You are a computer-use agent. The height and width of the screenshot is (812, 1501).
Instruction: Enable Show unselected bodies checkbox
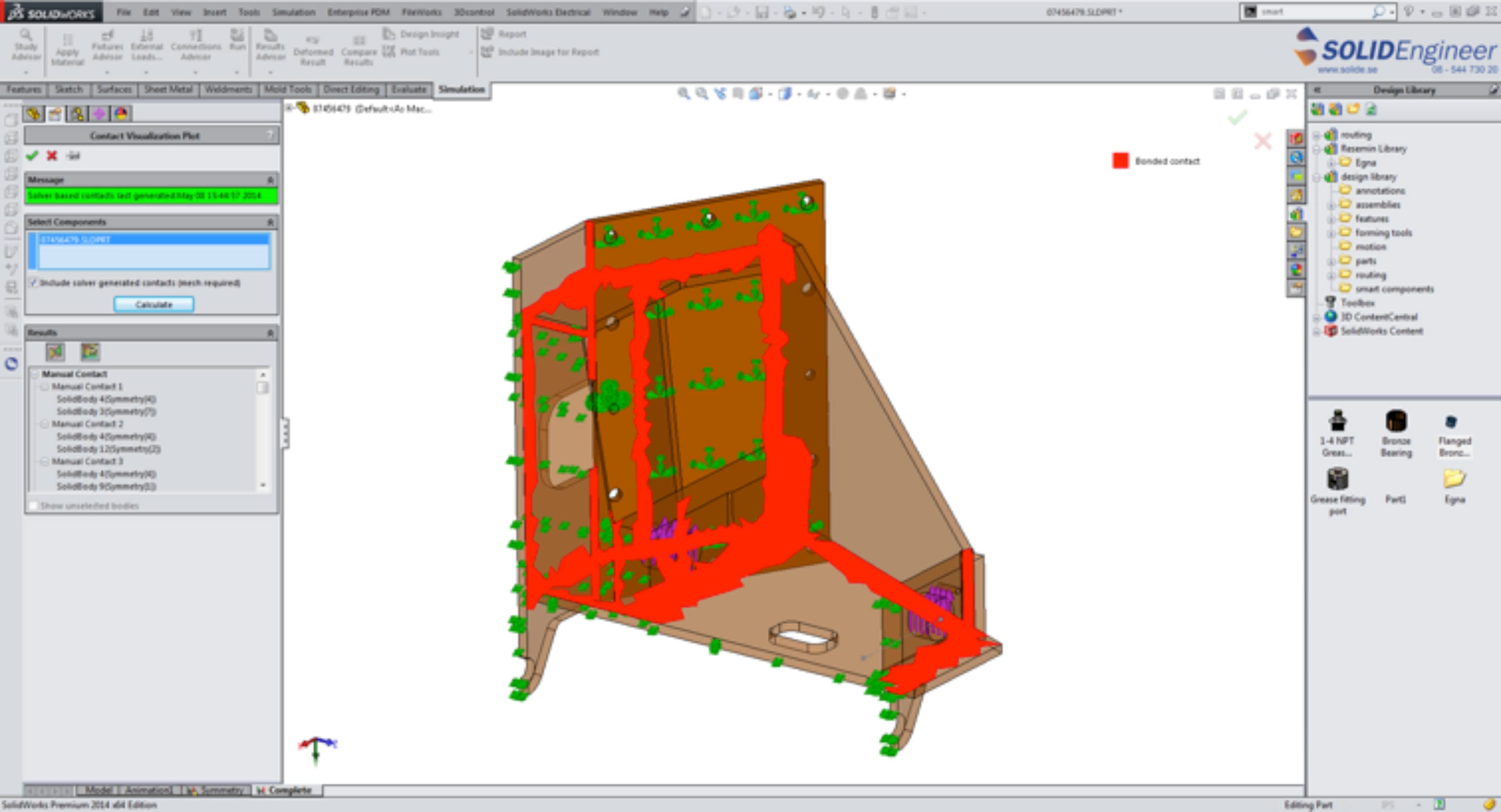[33, 506]
